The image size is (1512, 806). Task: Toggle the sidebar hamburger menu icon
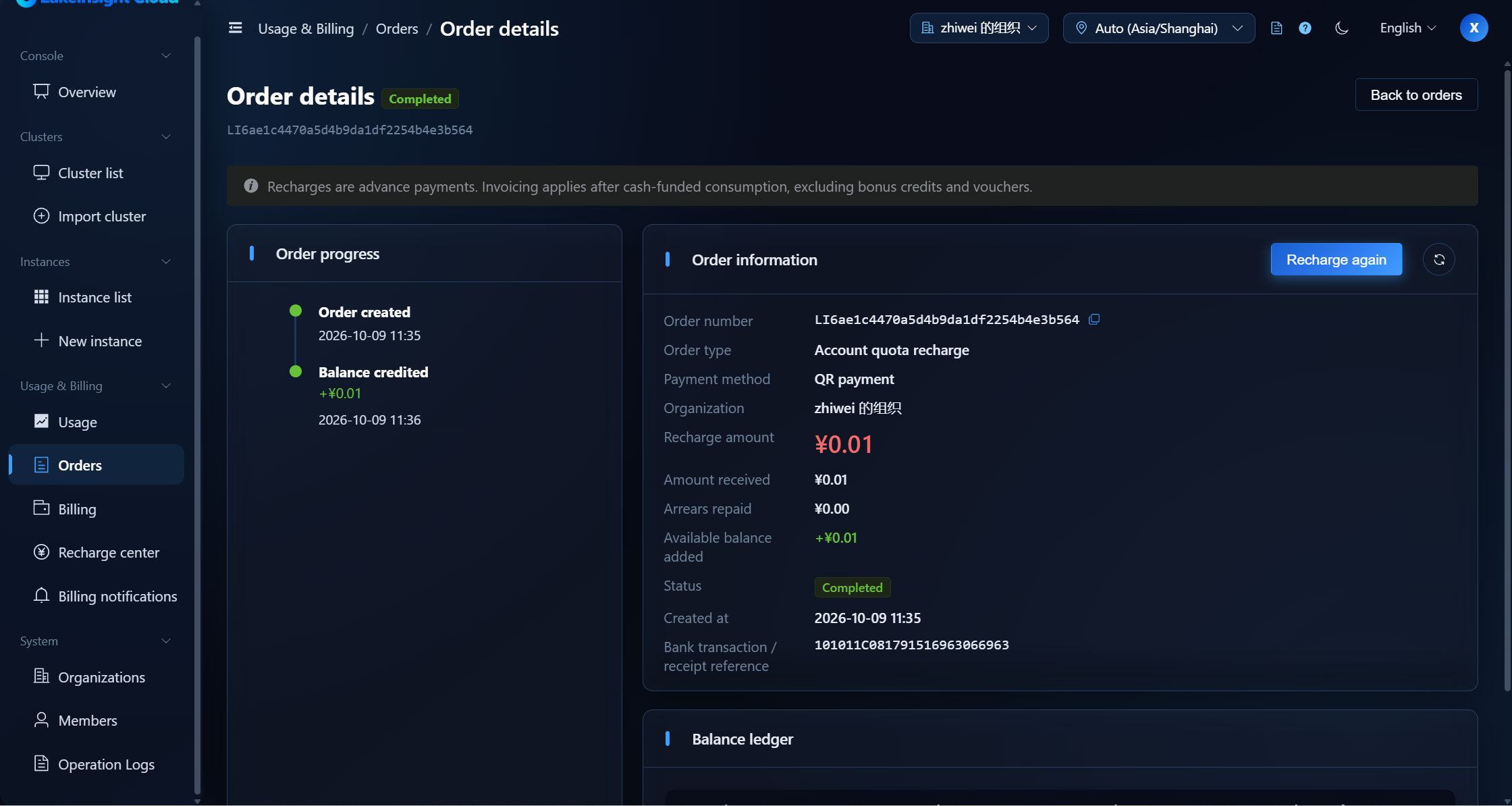point(236,28)
